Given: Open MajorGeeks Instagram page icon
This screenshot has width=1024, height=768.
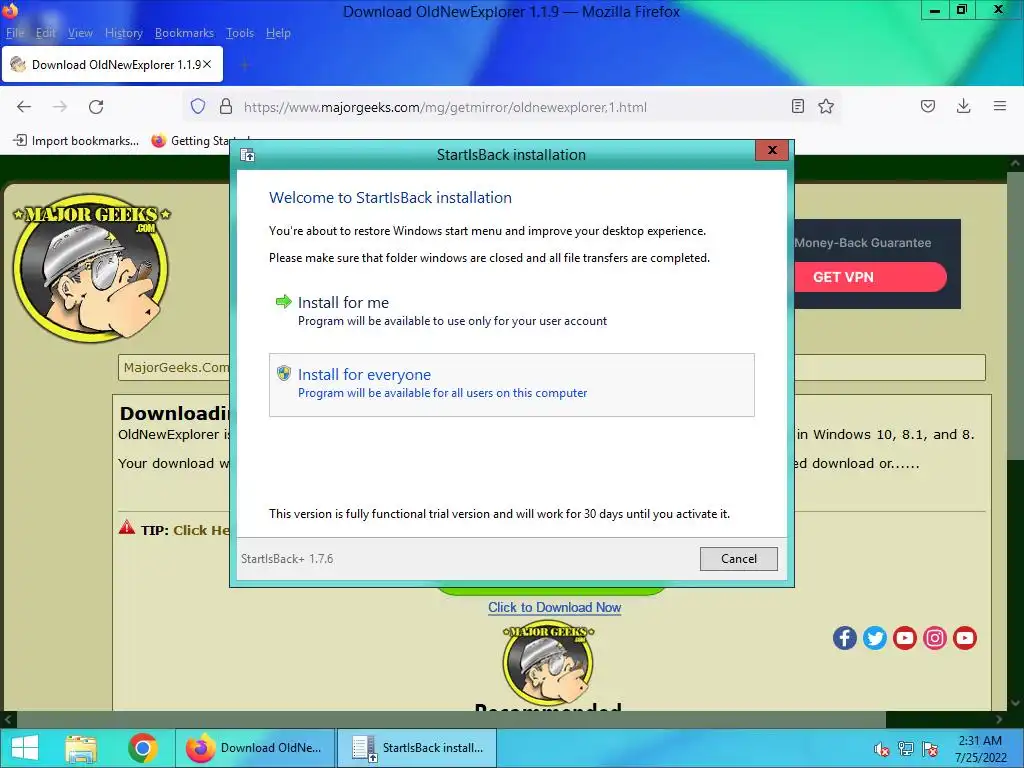Looking at the screenshot, I should click(x=935, y=637).
